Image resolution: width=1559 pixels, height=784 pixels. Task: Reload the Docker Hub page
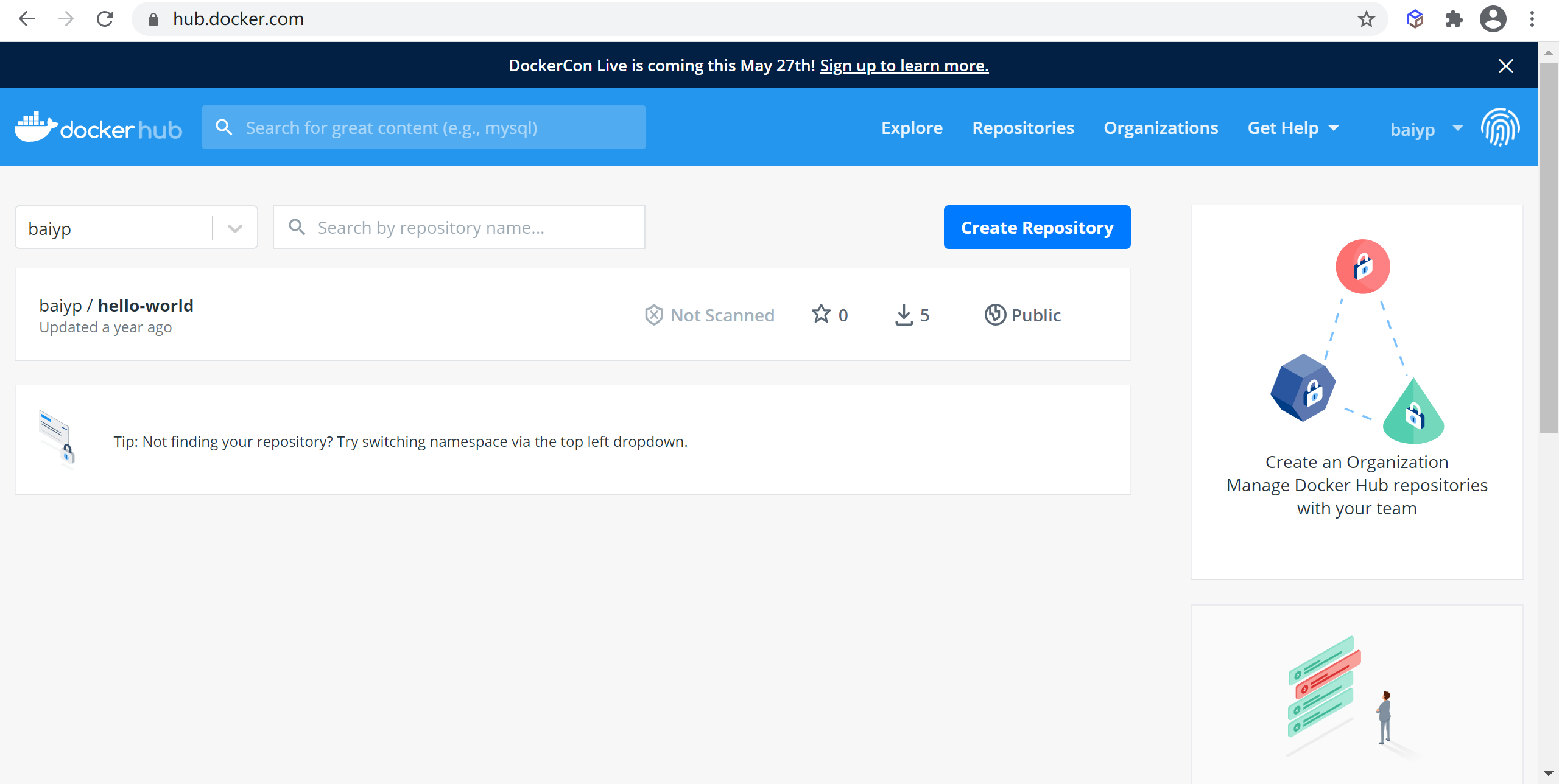point(105,19)
